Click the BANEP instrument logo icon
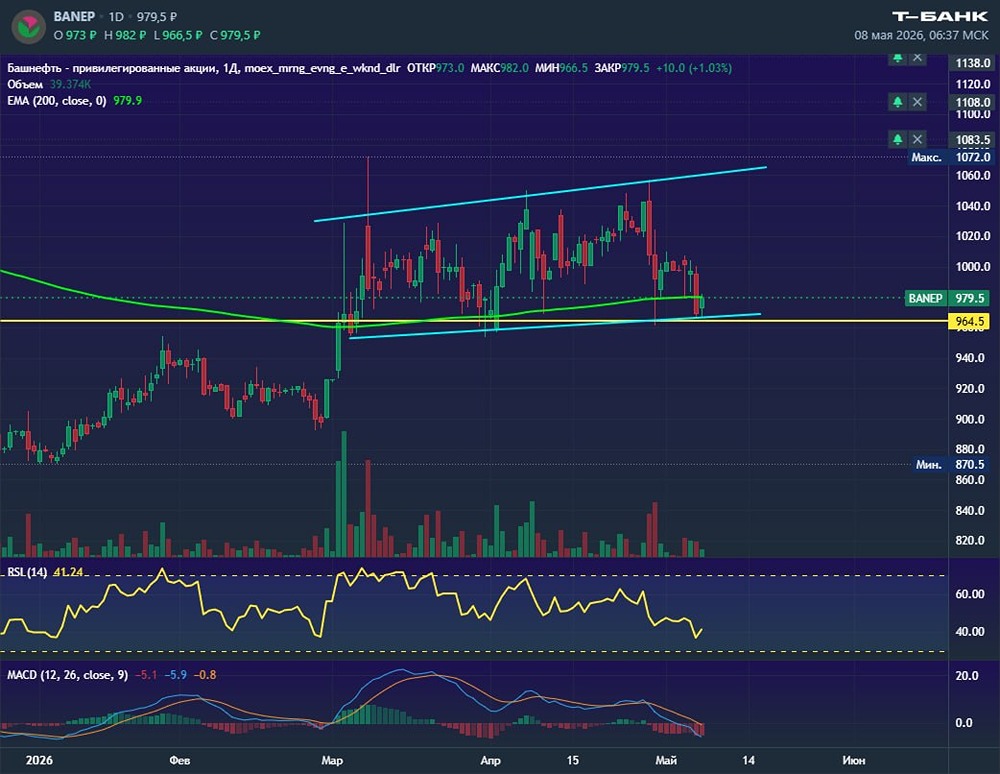The width and height of the screenshot is (1000, 774). [x=28, y=26]
